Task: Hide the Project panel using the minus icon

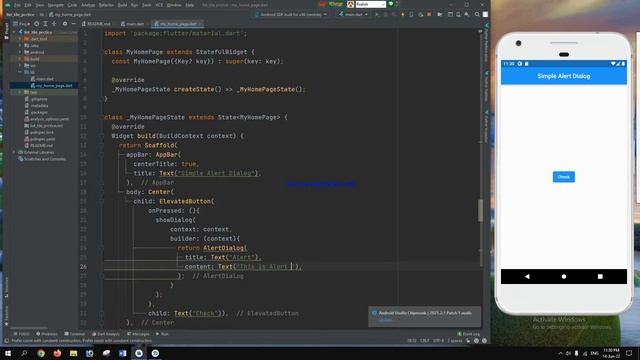Action: (73, 24)
